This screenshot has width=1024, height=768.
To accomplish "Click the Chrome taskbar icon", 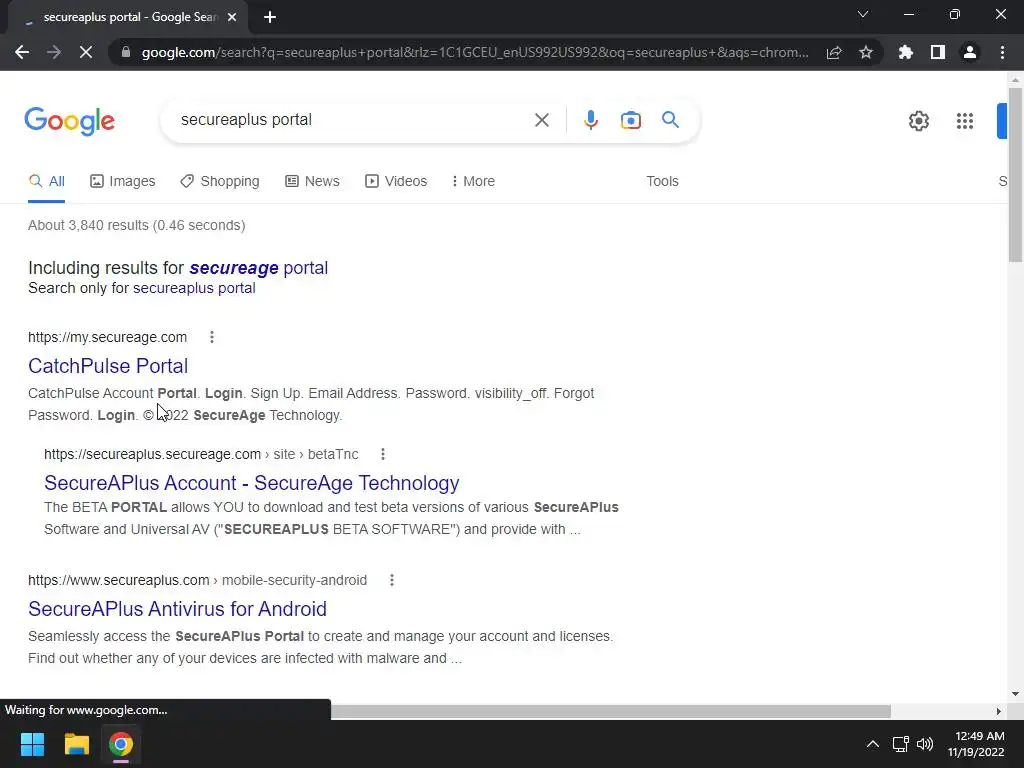I will pos(121,744).
